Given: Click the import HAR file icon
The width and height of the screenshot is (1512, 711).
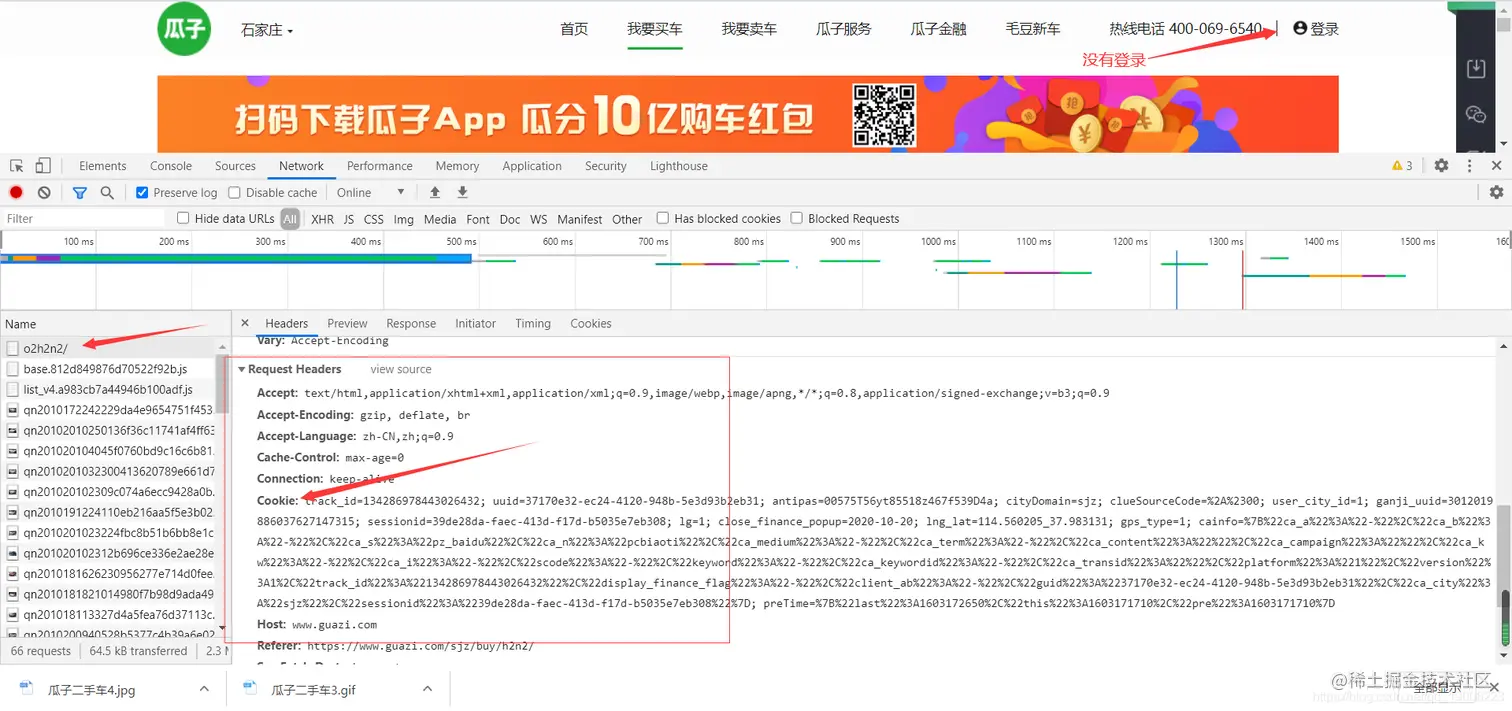Looking at the screenshot, I should click(434, 191).
